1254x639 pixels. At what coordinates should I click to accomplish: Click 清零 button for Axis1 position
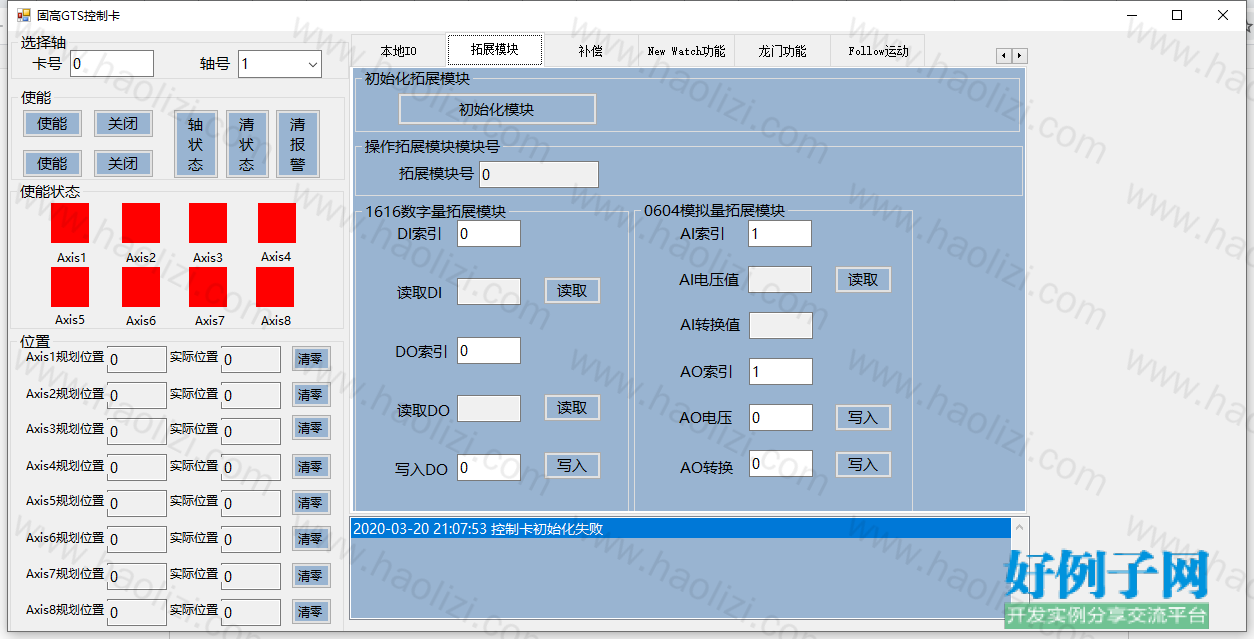point(310,358)
